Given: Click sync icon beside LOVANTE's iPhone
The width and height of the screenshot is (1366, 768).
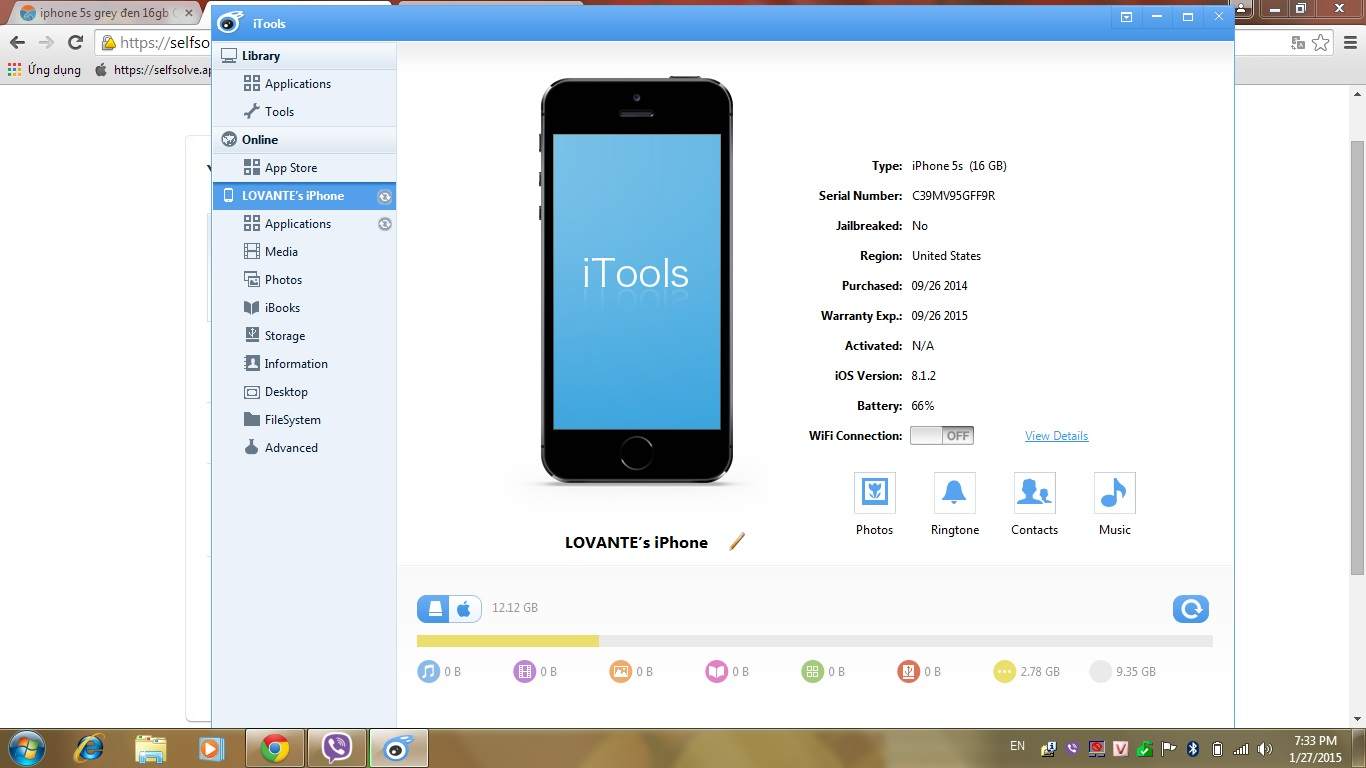Looking at the screenshot, I should [x=384, y=197].
